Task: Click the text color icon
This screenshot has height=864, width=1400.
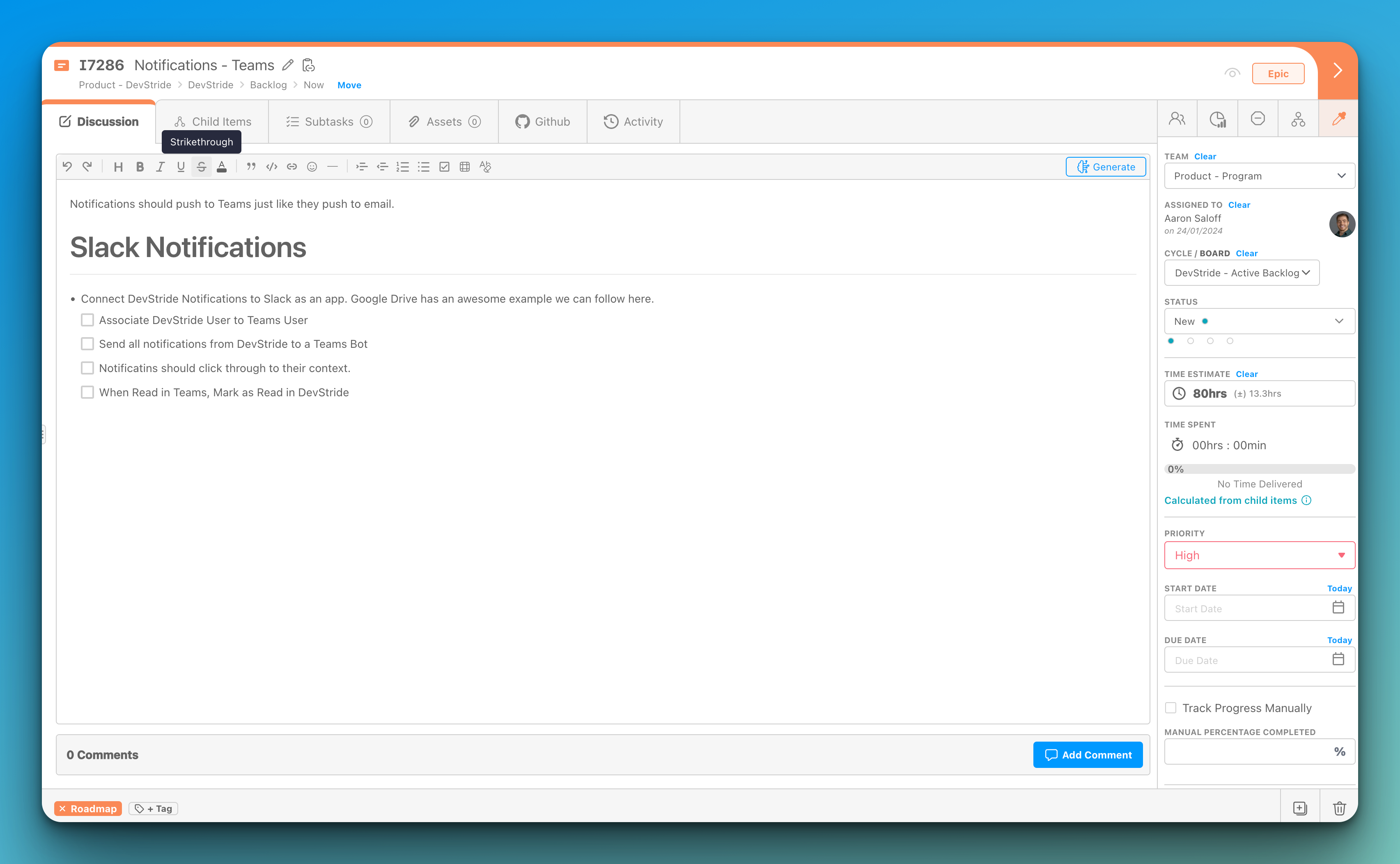Action: 222,167
